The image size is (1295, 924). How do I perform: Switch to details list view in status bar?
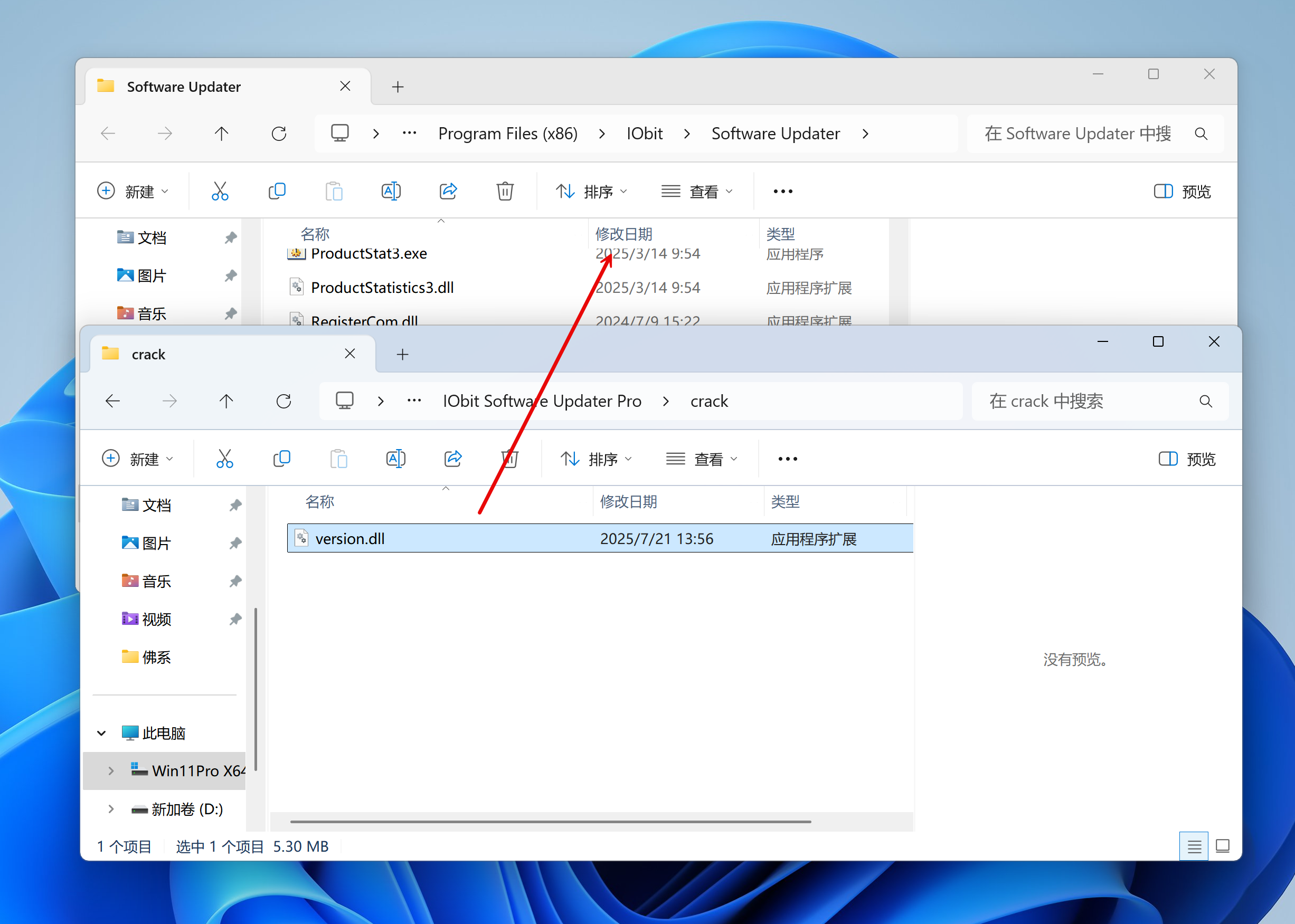(x=1194, y=846)
